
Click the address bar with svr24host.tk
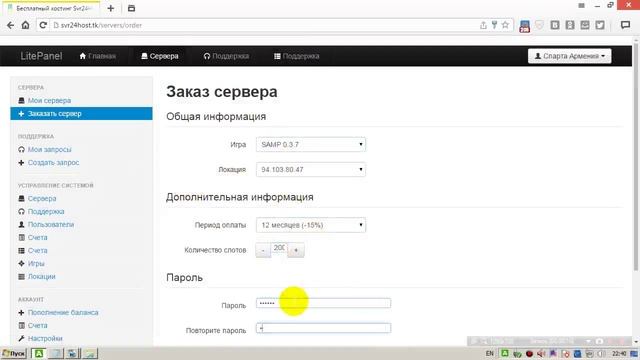click(x=265, y=25)
